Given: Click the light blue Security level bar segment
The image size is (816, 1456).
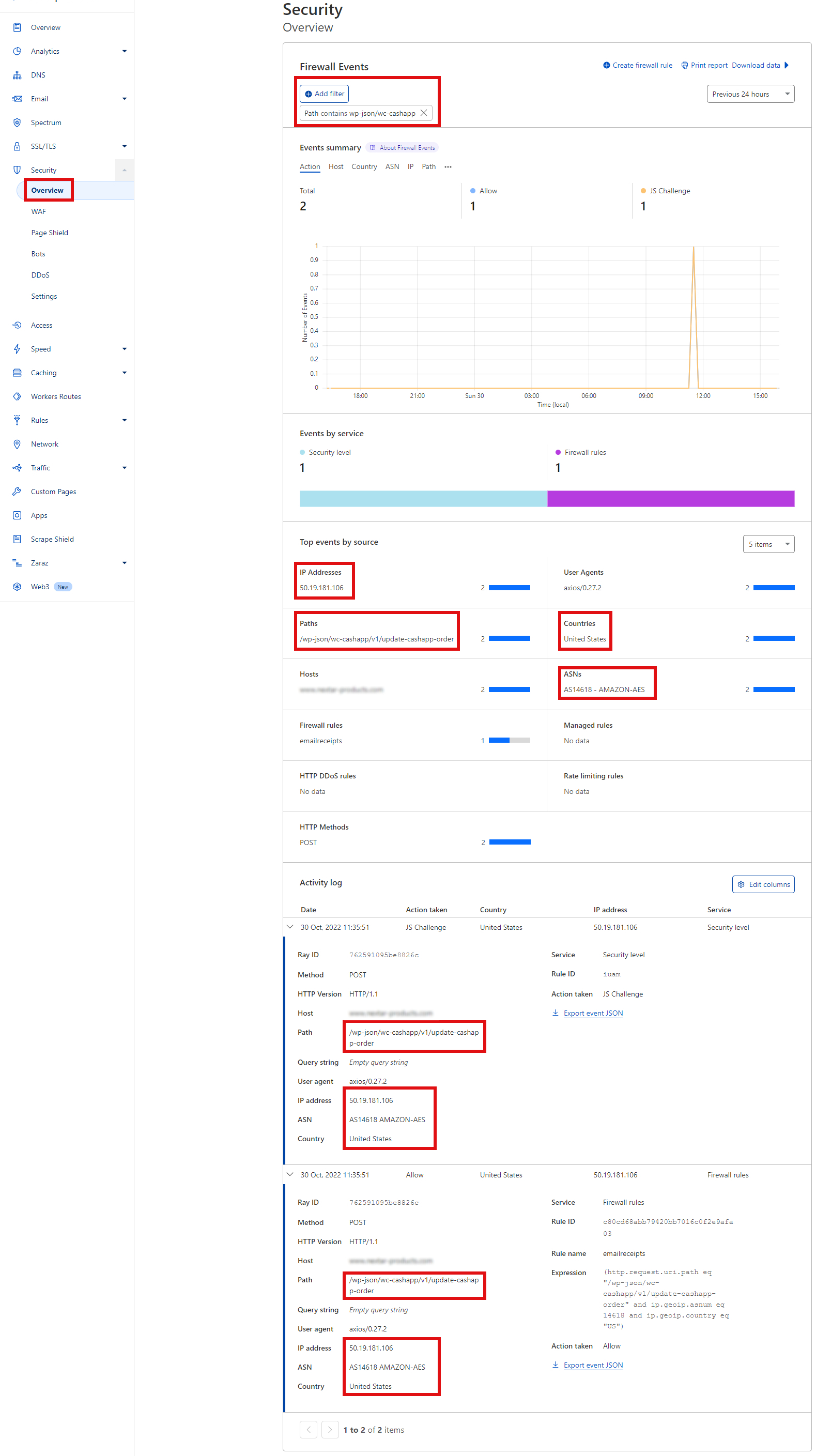Looking at the screenshot, I should pos(423,499).
